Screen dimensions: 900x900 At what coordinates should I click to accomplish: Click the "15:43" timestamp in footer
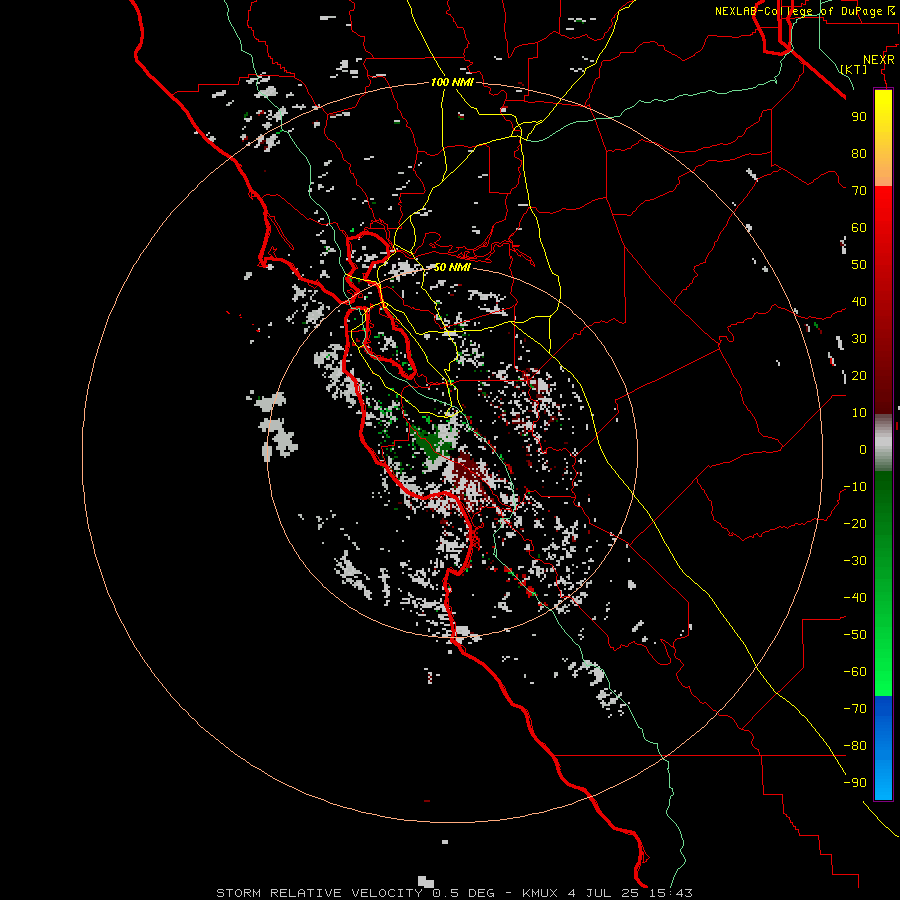670,893
